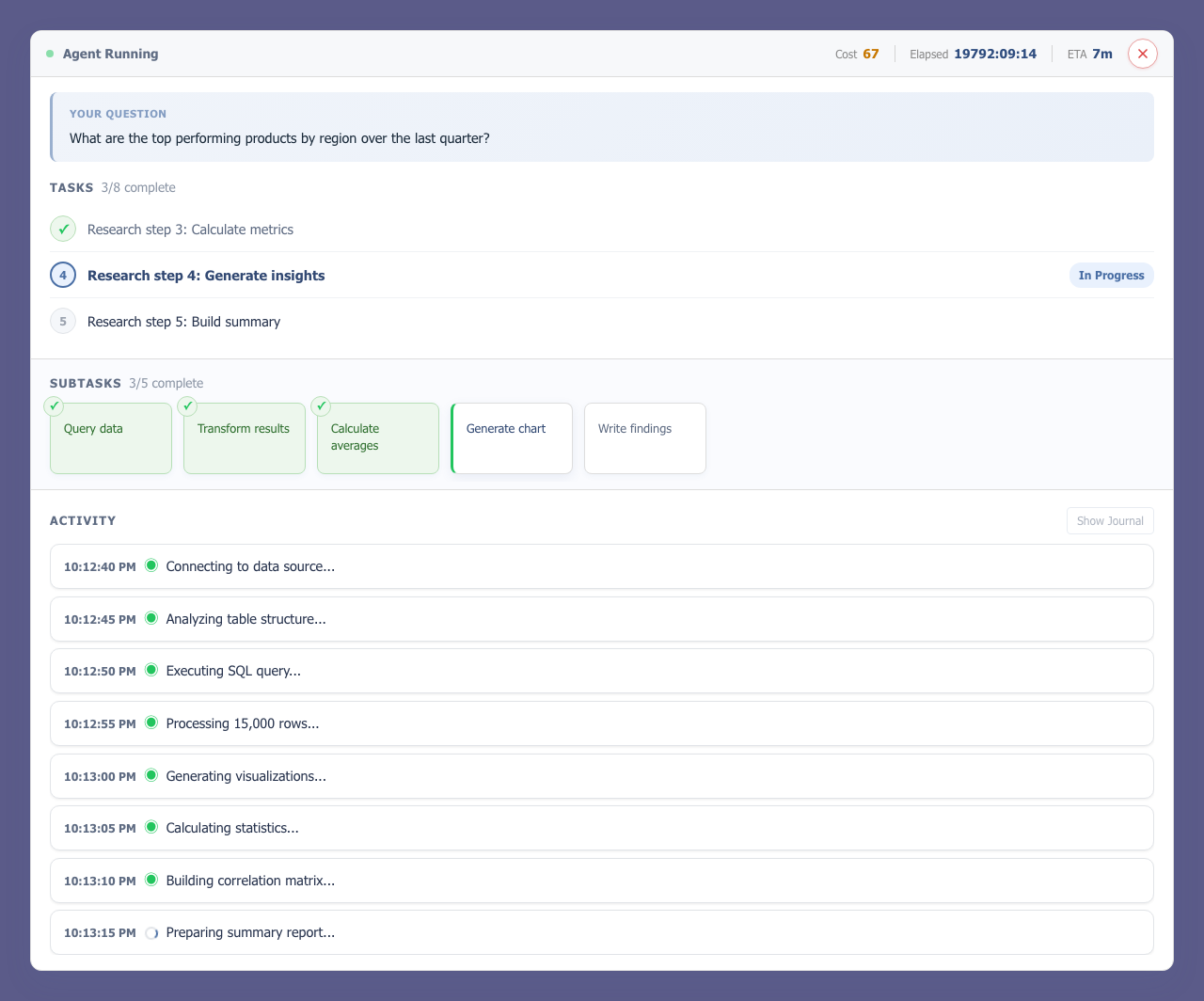Click the Query data checkmark badge

(x=55, y=405)
